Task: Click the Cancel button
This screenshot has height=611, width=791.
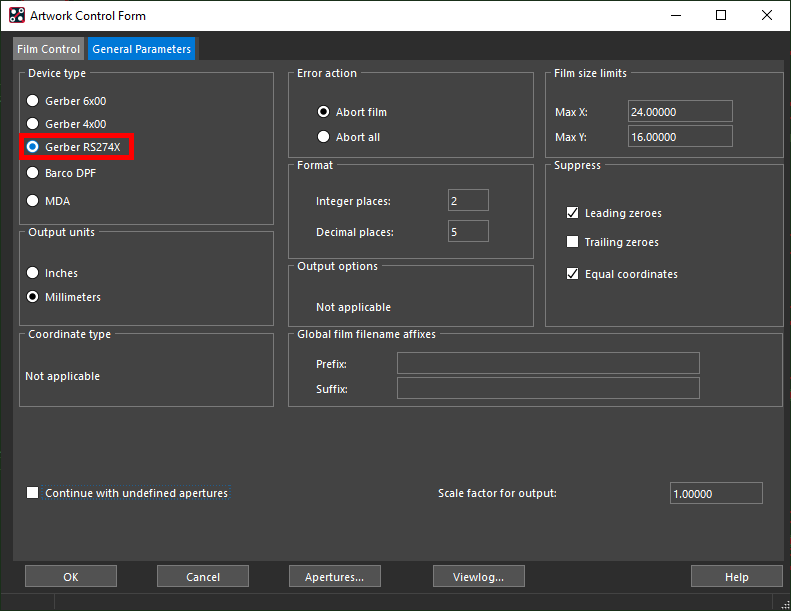Action: [203, 576]
